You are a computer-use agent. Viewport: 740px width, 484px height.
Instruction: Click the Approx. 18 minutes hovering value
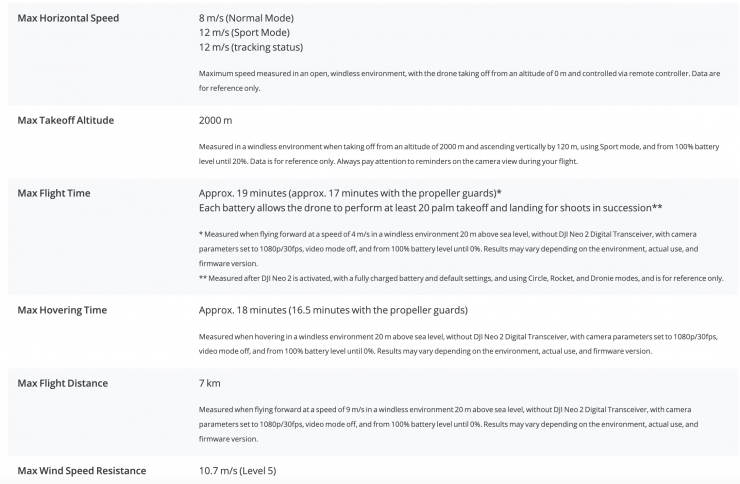click(x=334, y=310)
